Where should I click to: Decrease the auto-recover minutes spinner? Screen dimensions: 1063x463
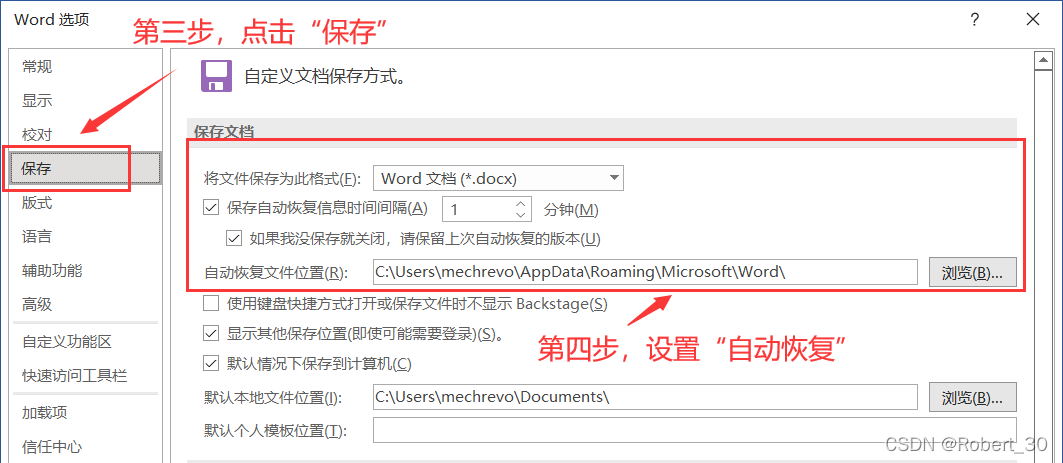click(x=520, y=214)
